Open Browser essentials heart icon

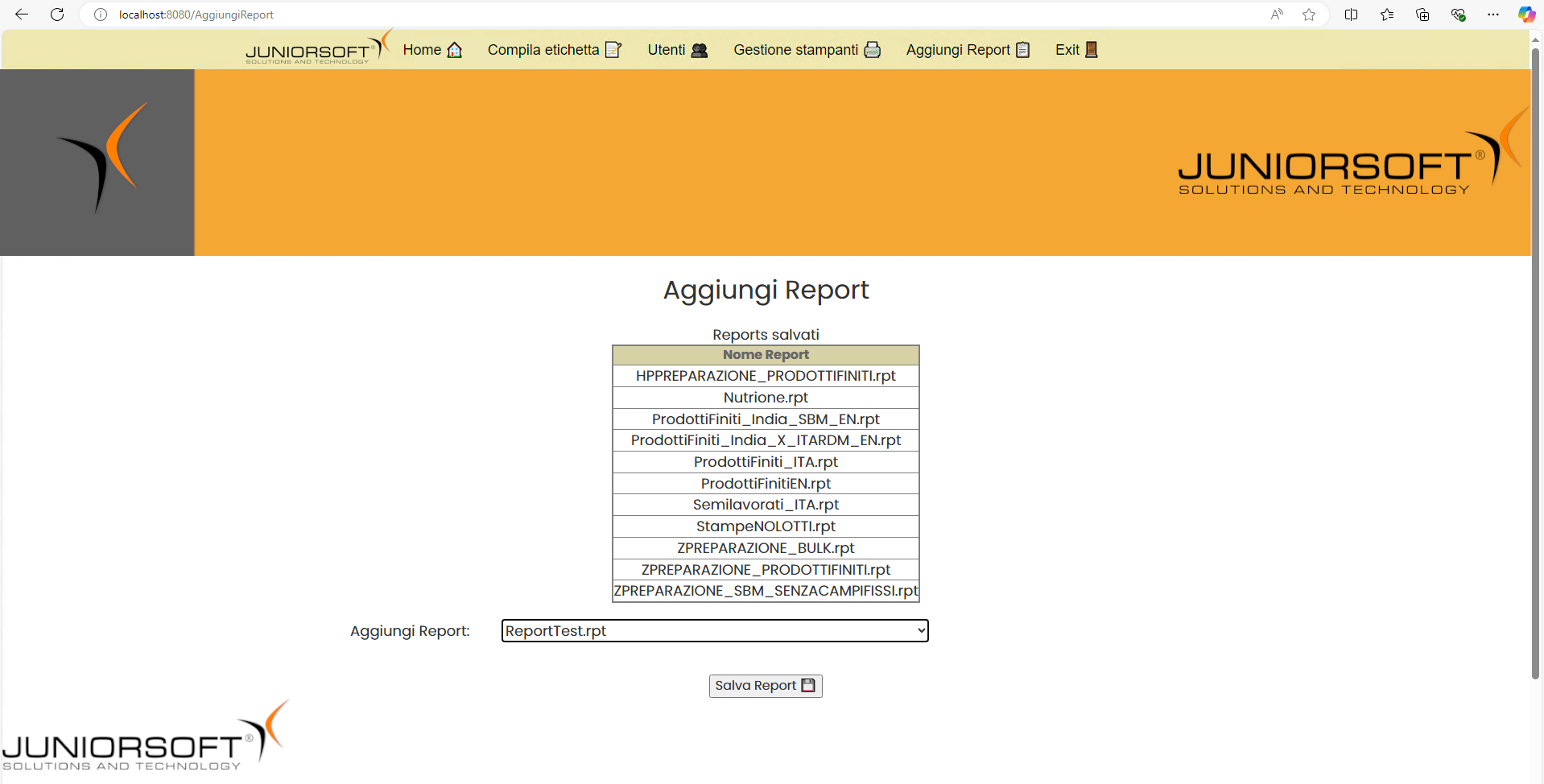1458,14
